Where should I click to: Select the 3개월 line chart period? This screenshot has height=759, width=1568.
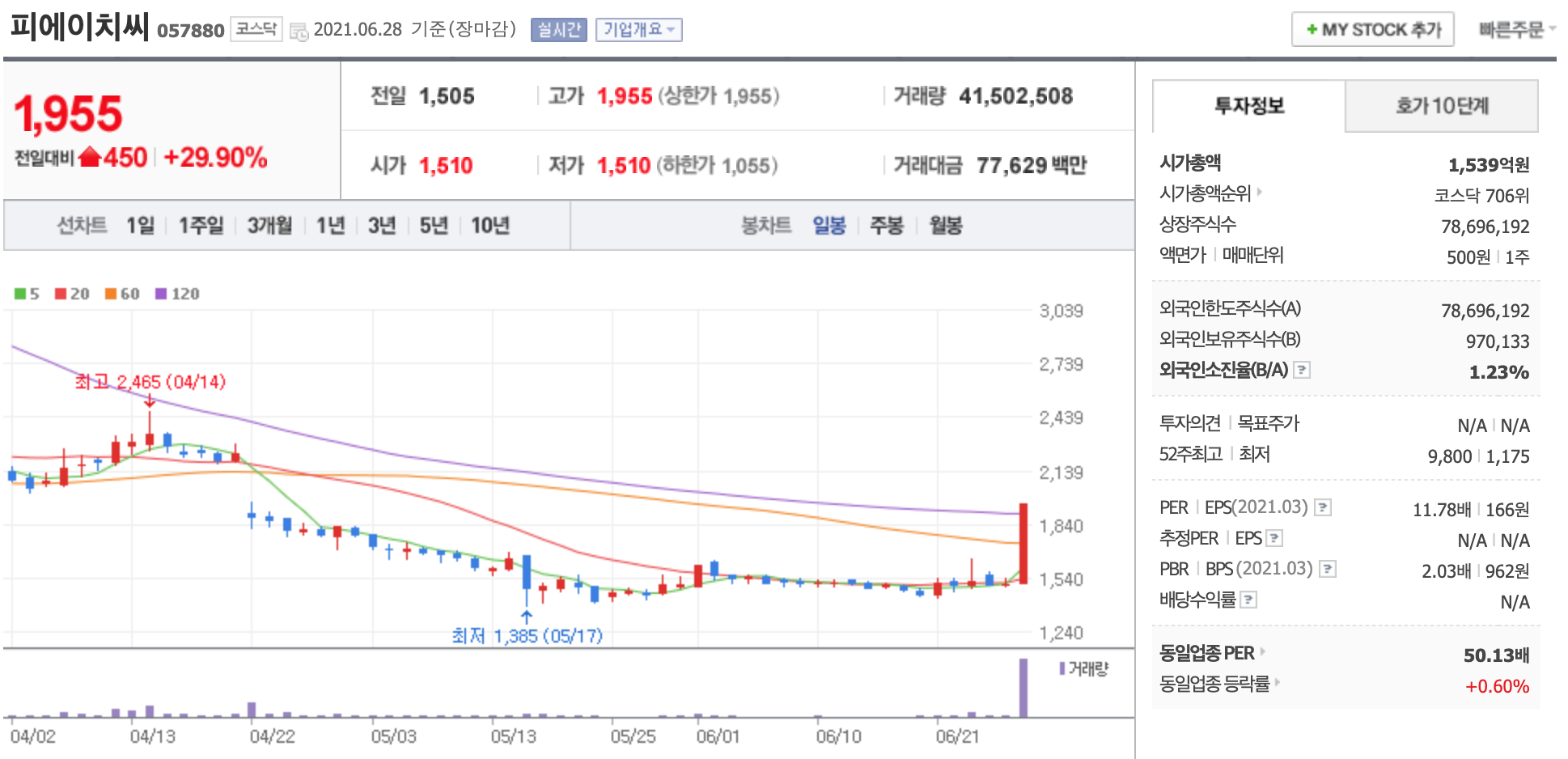pos(269,225)
